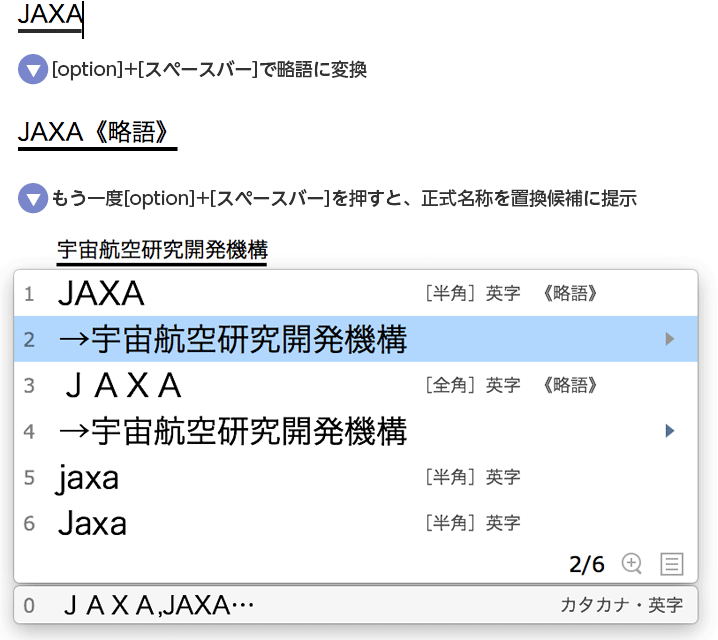Select highlighted candidate 2 宇宙航空研究開発機構

[x=356, y=339]
